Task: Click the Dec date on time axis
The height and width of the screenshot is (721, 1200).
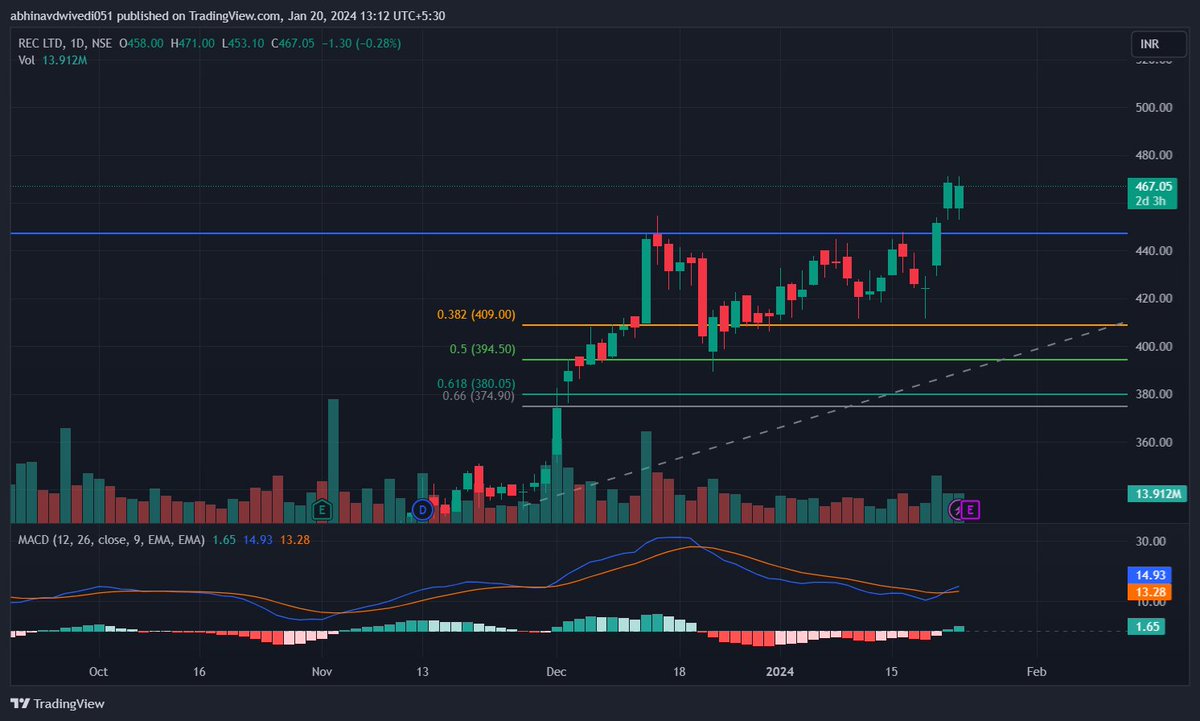Action: pos(557,672)
